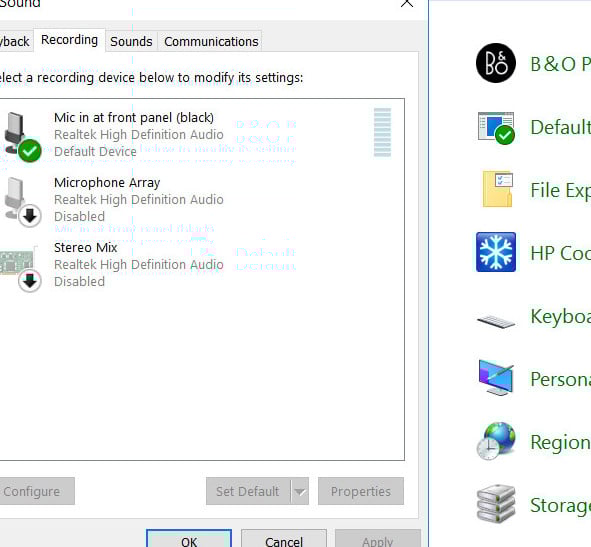Open the Default Programs icon

point(496,128)
